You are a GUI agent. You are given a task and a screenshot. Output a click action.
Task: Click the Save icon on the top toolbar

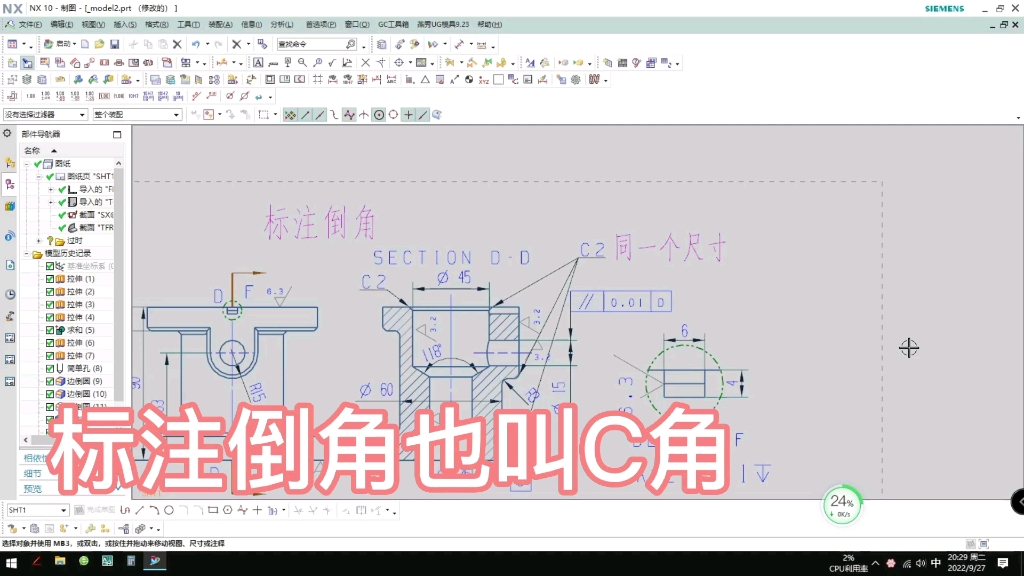114,44
